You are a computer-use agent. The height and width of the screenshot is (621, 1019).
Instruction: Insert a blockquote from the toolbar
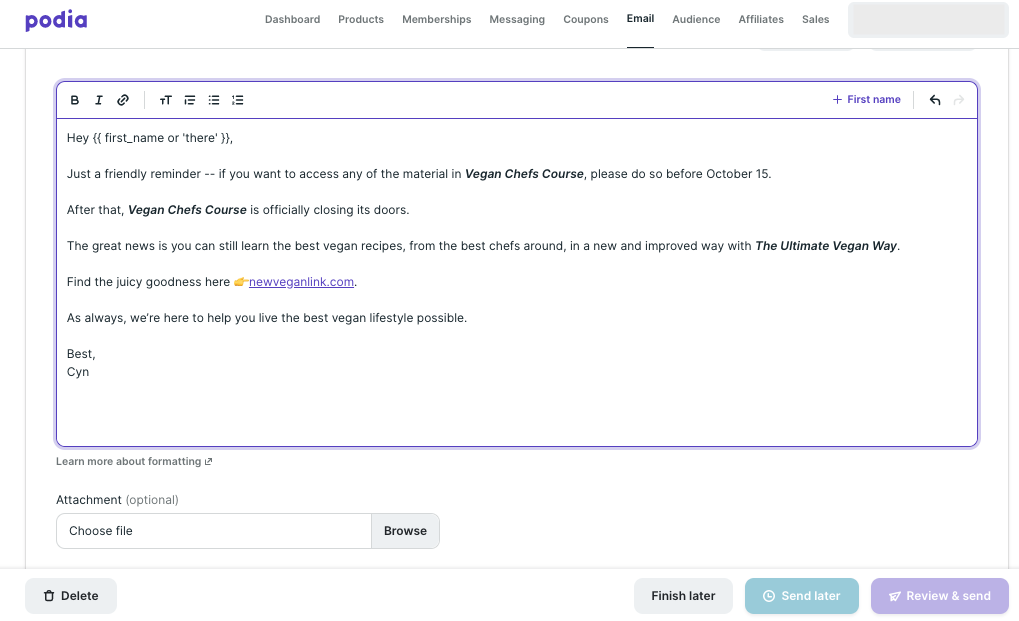[190, 100]
